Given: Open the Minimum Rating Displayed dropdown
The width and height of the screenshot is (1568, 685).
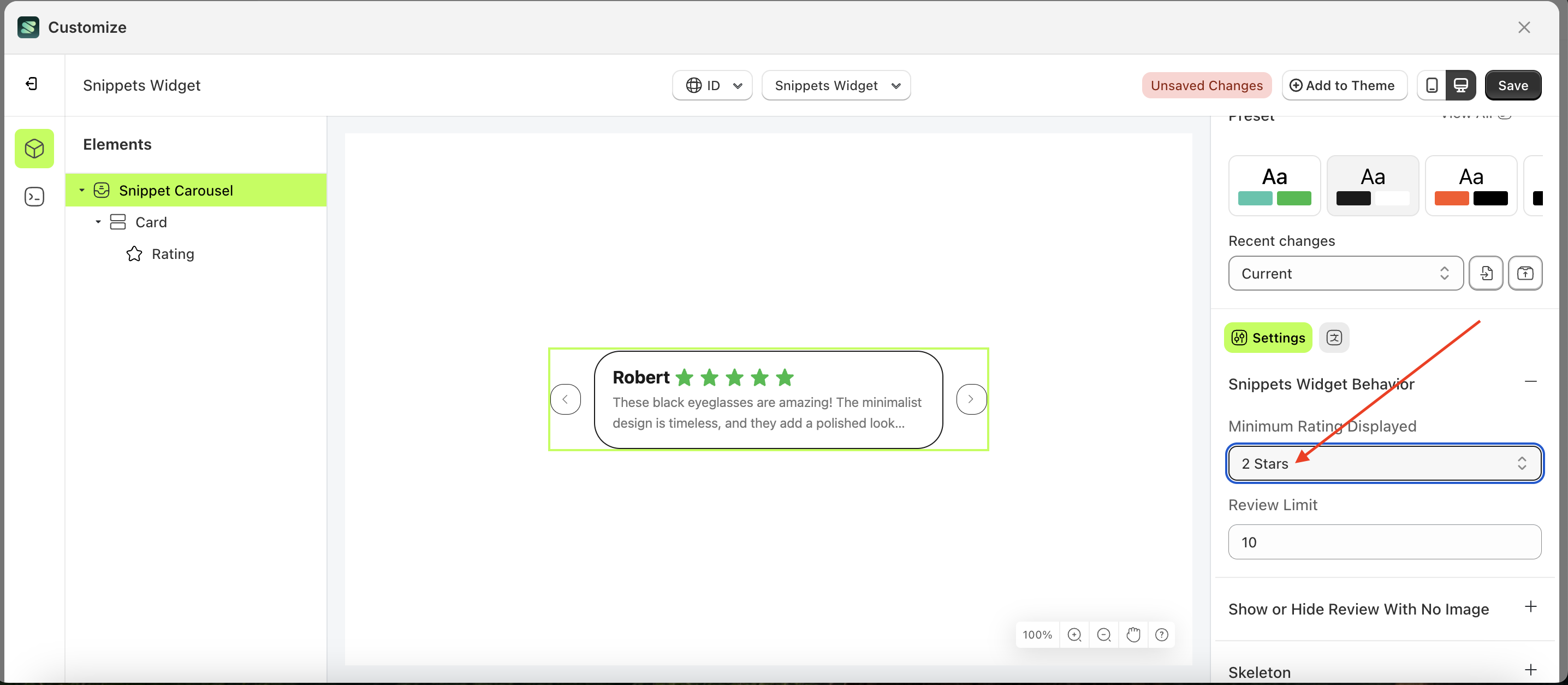Looking at the screenshot, I should pos(1384,463).
